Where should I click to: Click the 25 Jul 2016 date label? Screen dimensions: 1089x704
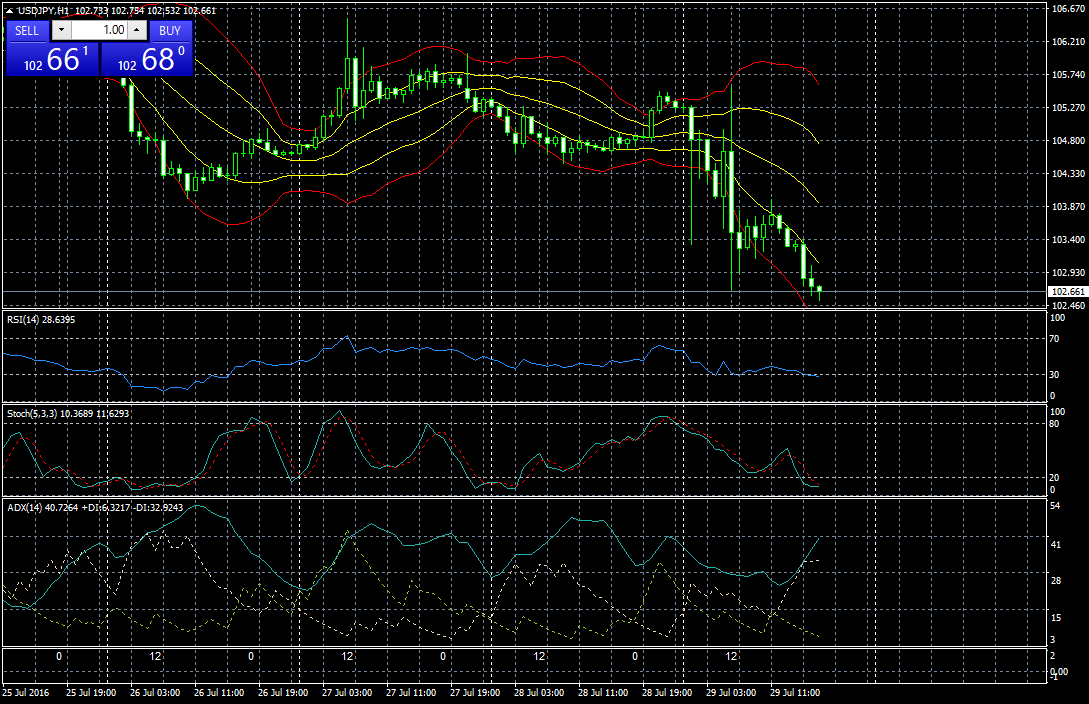coord(27,692)
